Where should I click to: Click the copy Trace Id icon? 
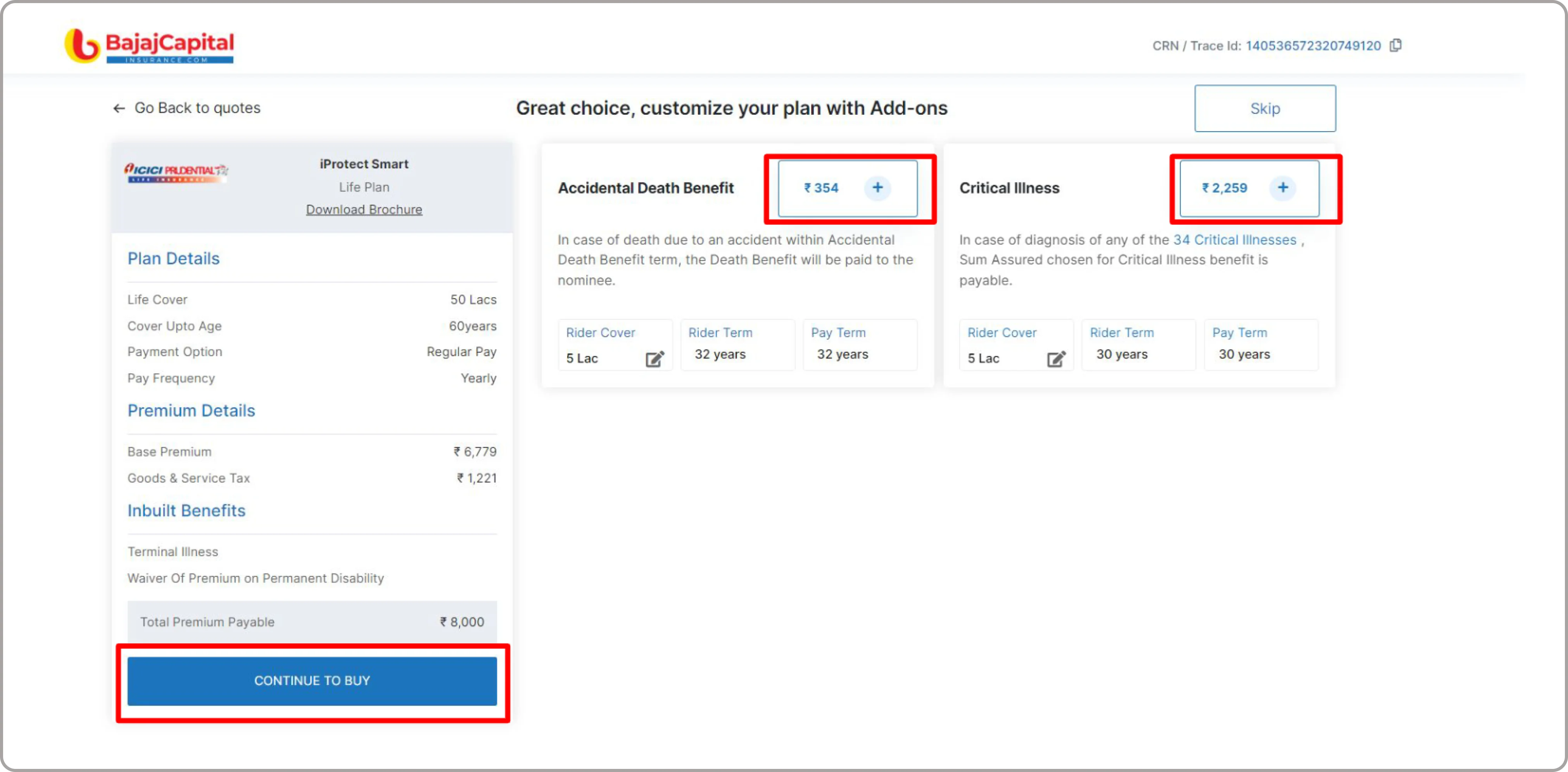tap(1396, 46)
